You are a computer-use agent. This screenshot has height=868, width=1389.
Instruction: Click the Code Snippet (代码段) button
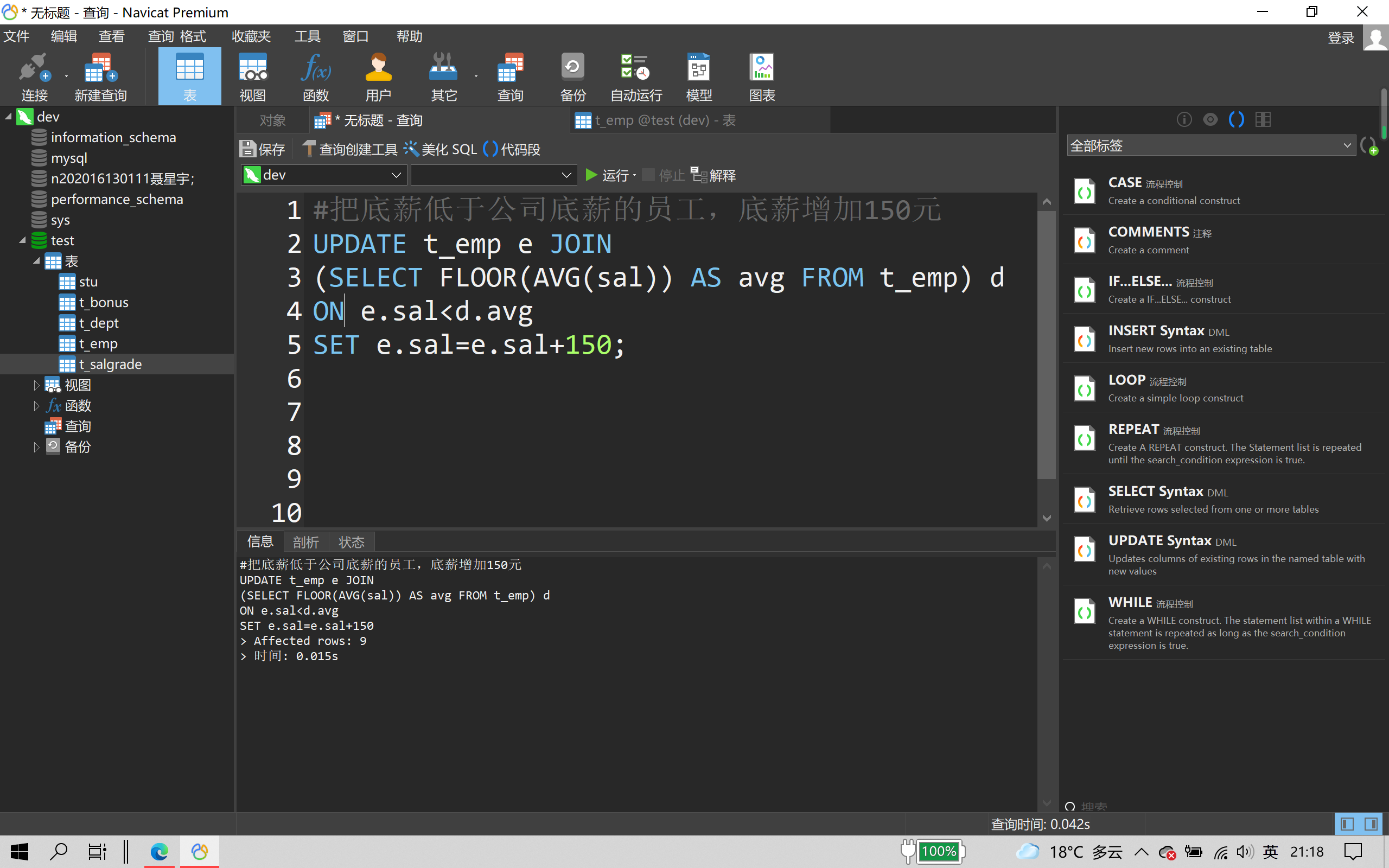tap(512, 149)
